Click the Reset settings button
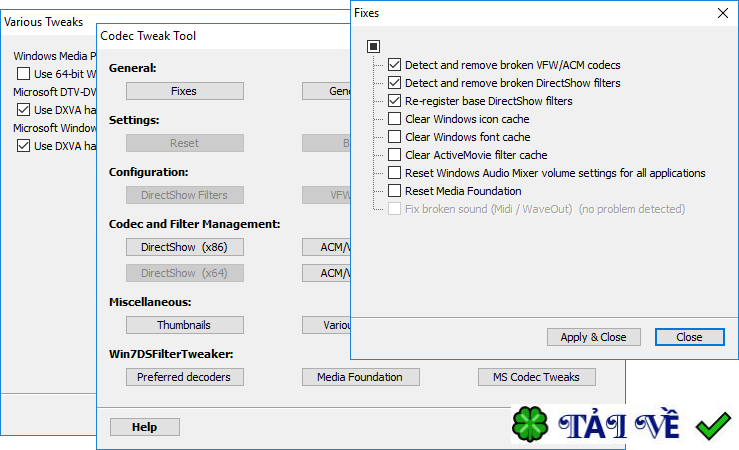 185,143
